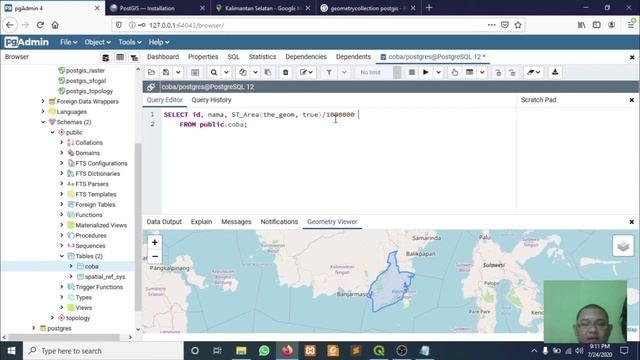Click the delete trash icon
The image size is (640, 360).
[x=286, y=72]
